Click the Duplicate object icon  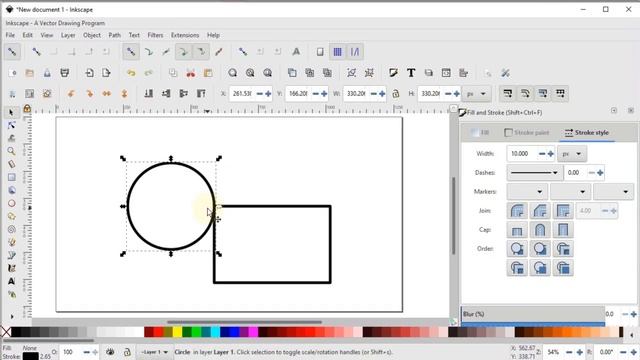coord(292,73)
